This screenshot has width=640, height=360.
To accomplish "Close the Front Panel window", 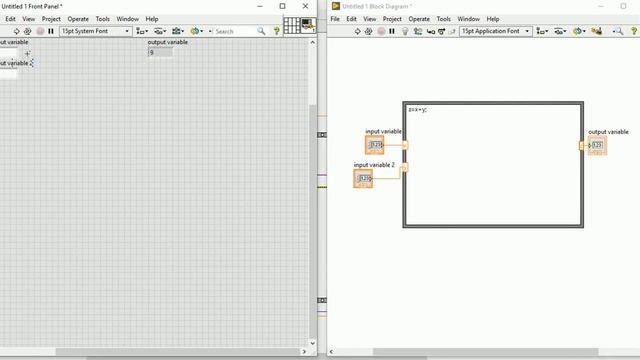I will tap(305, 6).
